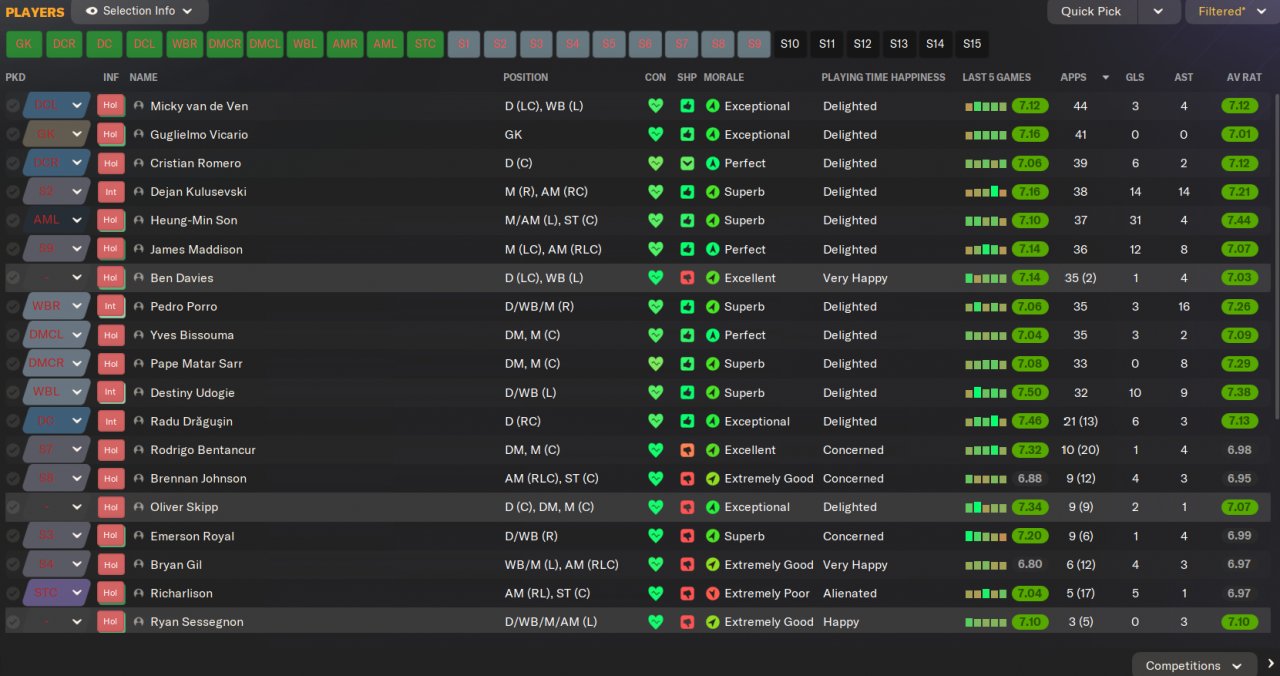Click the Quick Pick button
The image size is (1280, 676).
pos(1091,11)
